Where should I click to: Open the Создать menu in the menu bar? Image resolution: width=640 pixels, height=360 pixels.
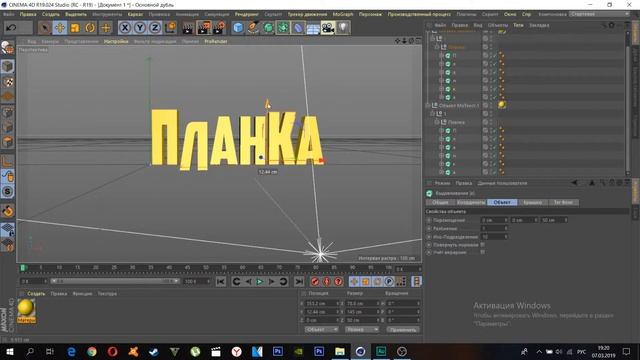tap(51, 14)
